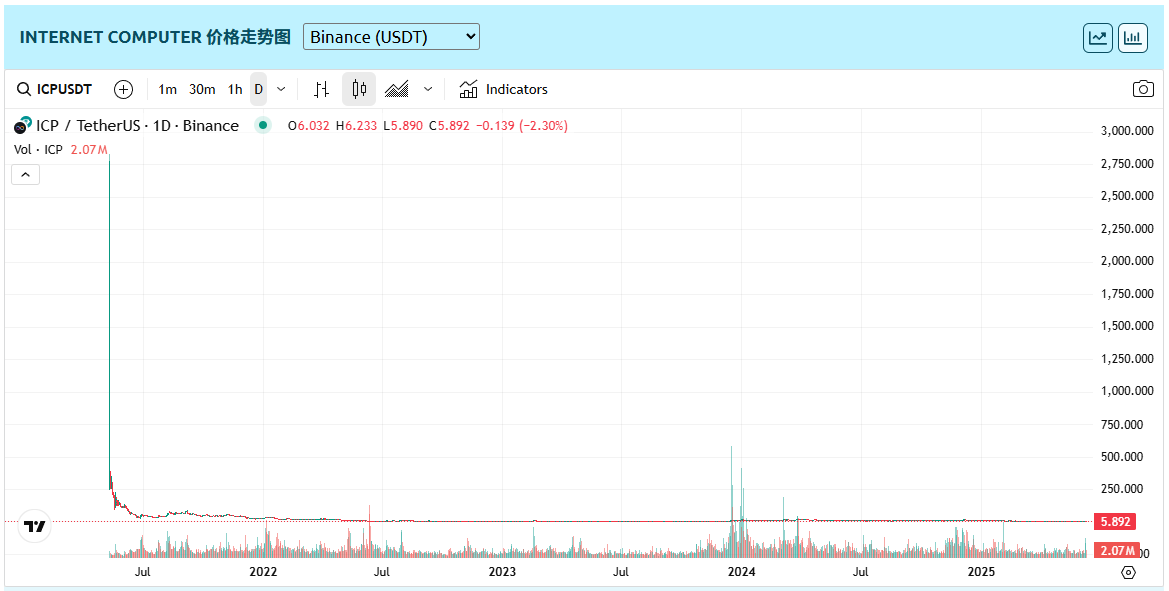1169x591 pixels.
Task: Toggle the green market status dot
Action: pos(263,125)
